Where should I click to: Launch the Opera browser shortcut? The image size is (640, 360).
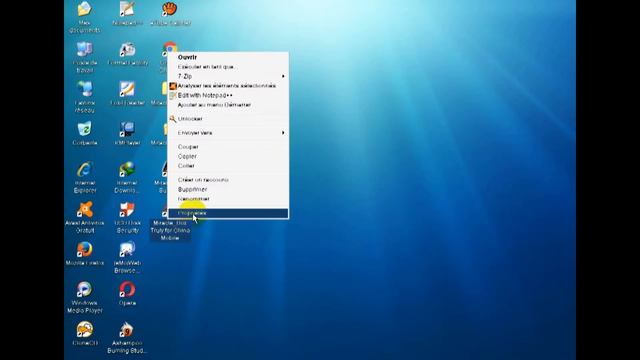click(x=127, y=289)
